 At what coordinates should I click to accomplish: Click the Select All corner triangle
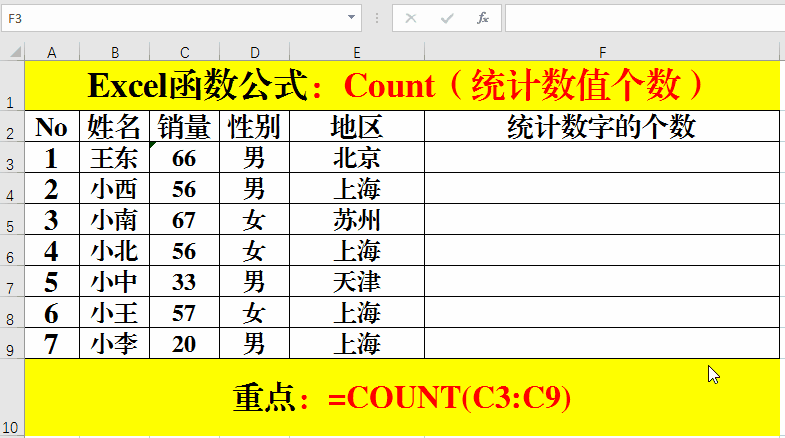pyautogui.click(x=16, y=52)
